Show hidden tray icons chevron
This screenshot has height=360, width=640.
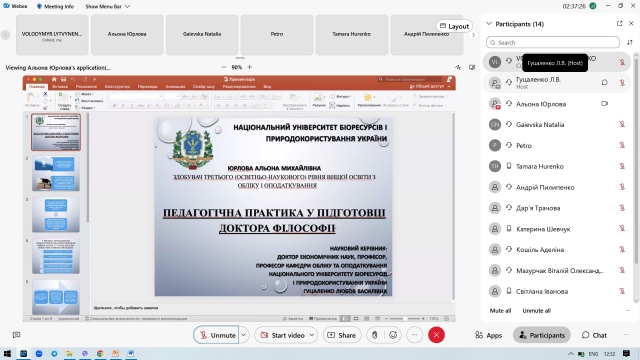571,354
